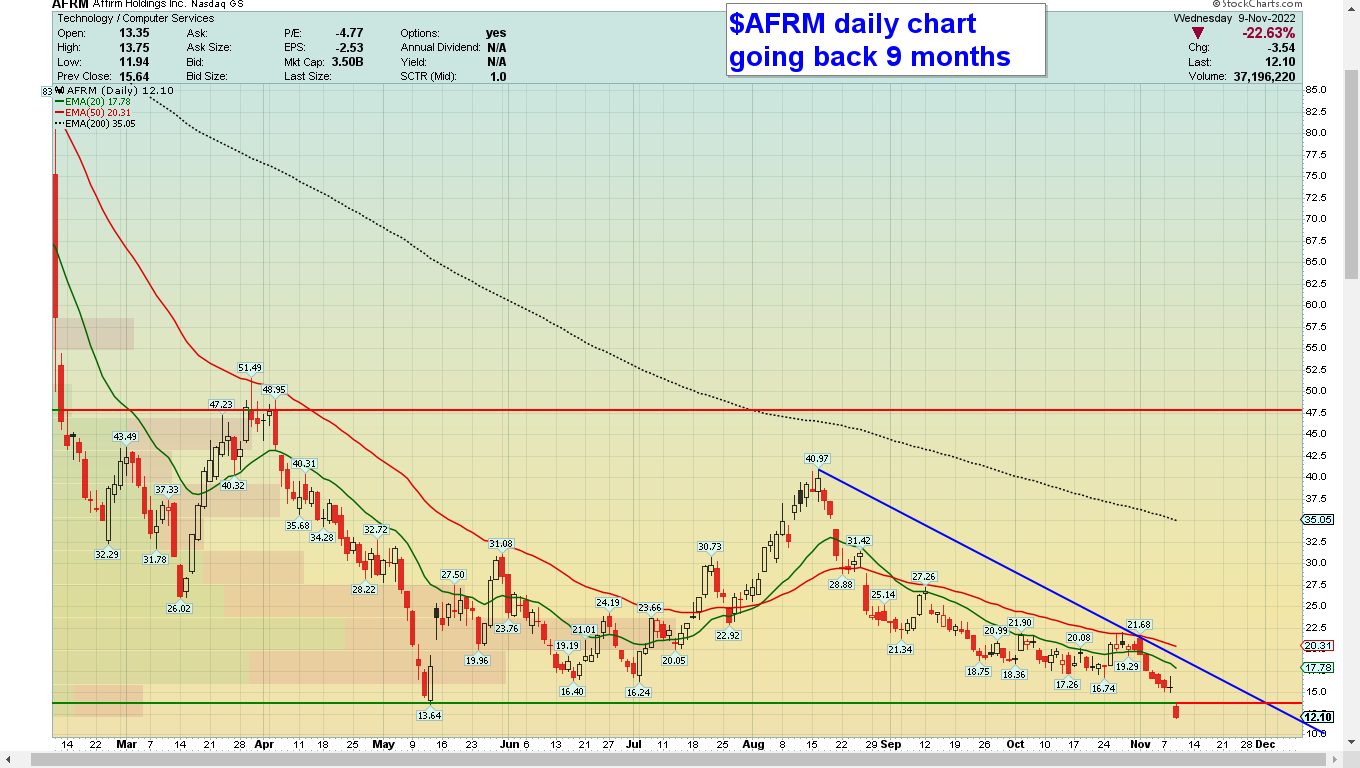Click the 16.74 price label
Viewport: 1360px width, 768px height.
(x=1103, y=688)
